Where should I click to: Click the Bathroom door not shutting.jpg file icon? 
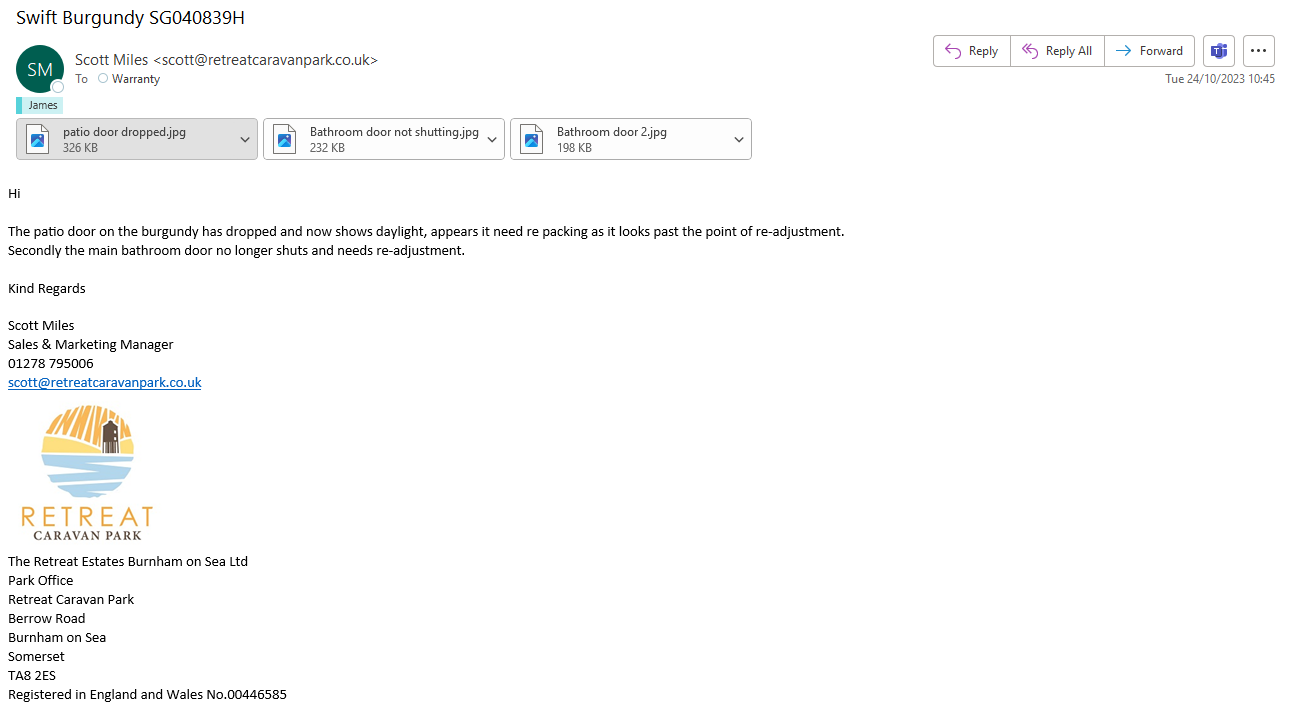point(285,139)
